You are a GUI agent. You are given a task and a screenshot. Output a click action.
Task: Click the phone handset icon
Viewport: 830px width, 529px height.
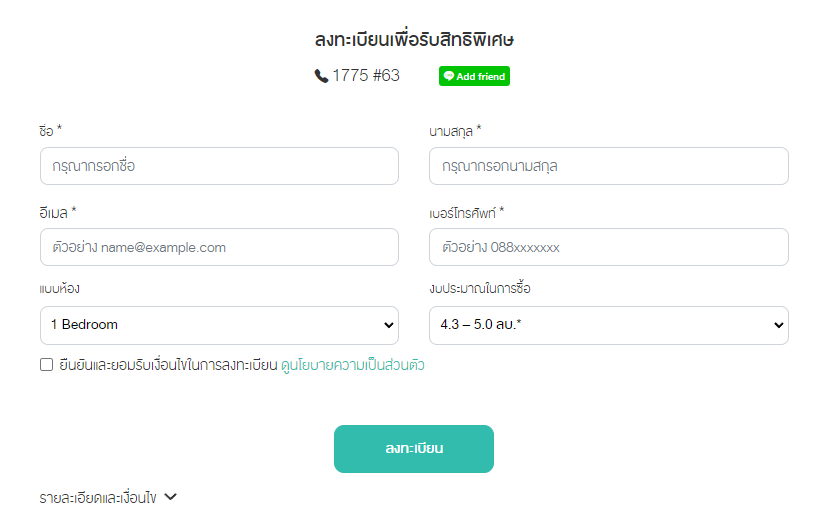pyautogui.click(x=321, y=76)
